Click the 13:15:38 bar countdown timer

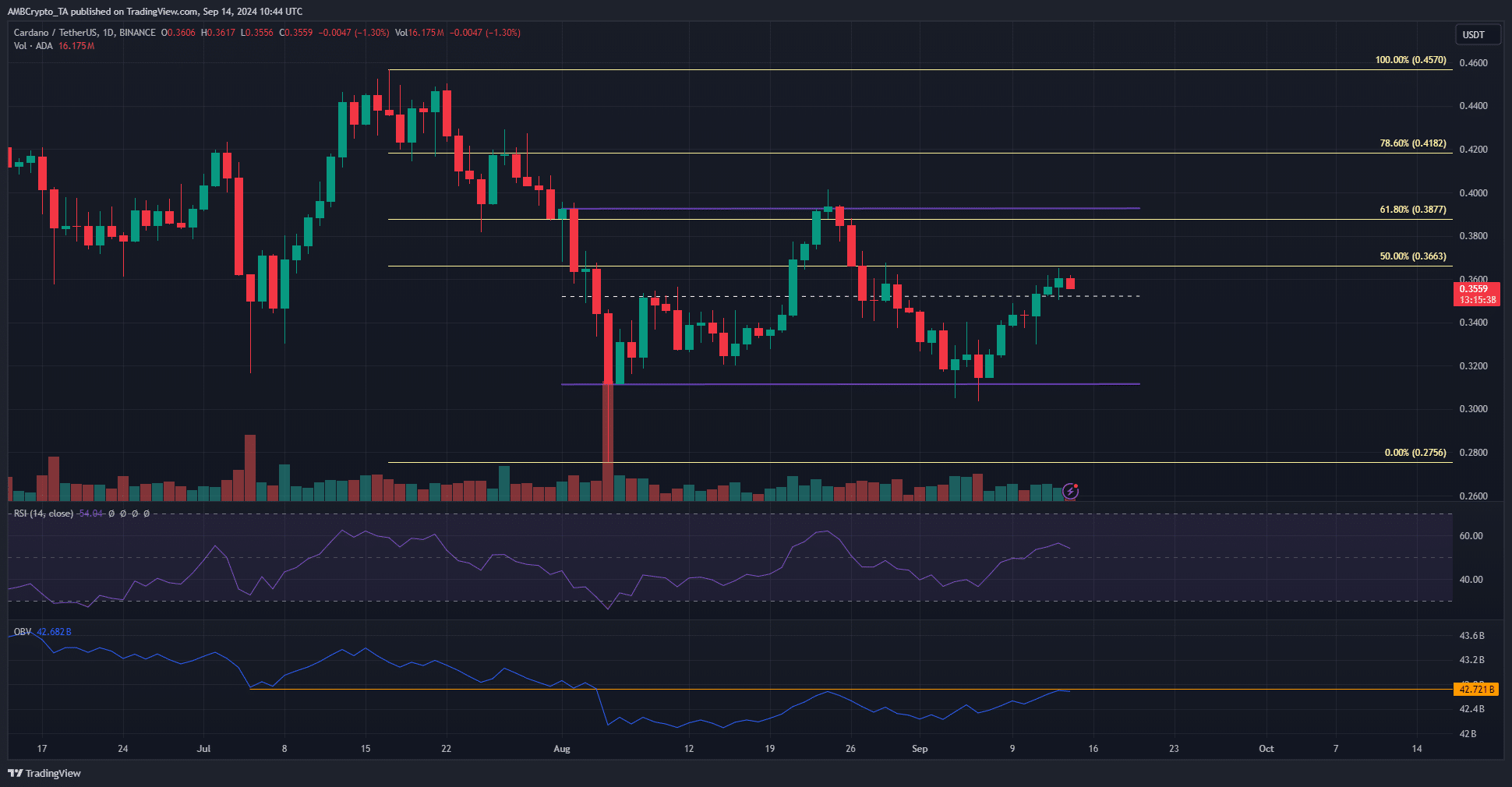pyautogui.click(x=1477, y=300)
